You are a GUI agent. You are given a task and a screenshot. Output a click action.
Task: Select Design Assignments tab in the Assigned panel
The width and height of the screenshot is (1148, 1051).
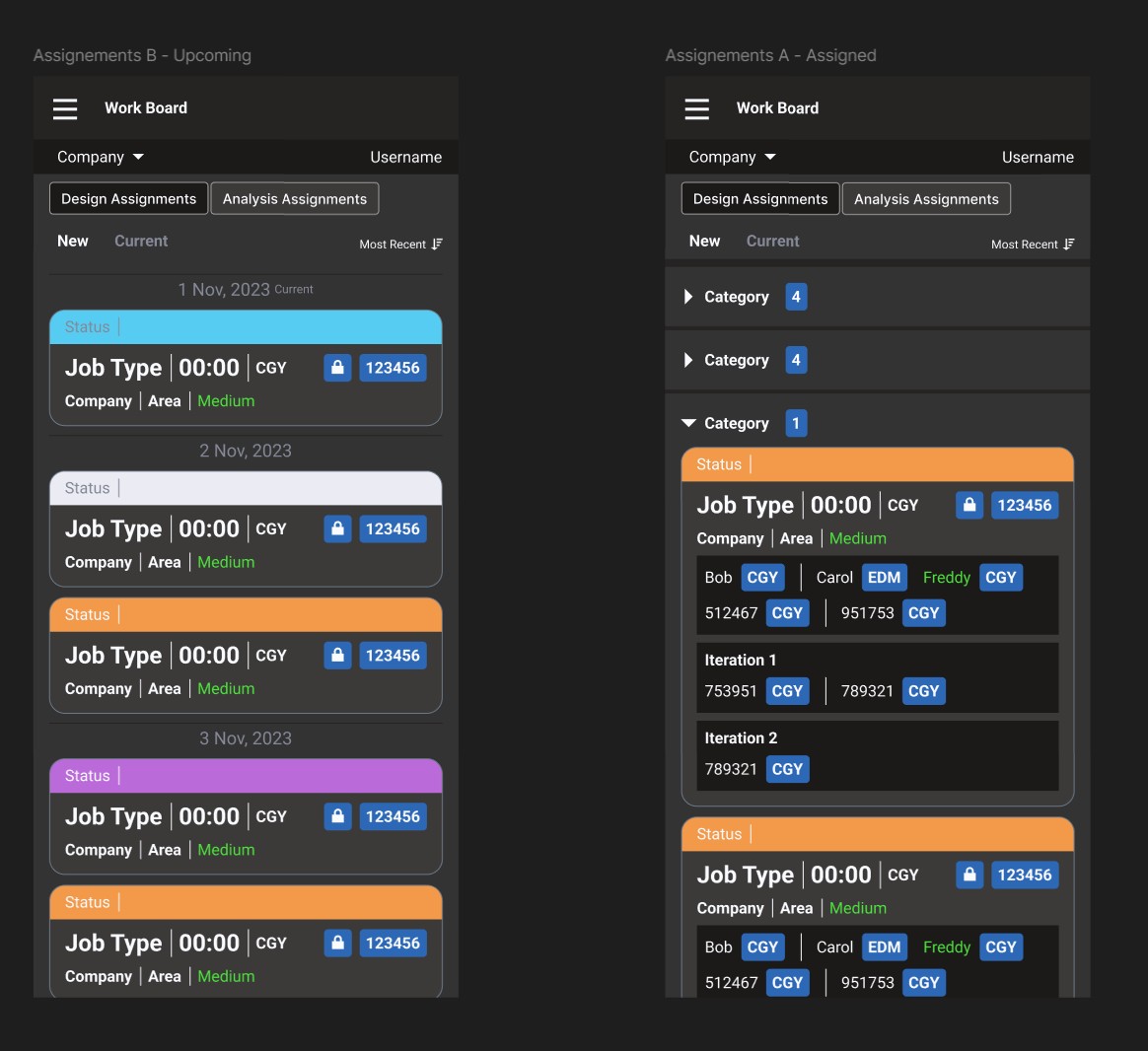click(760, 199)
